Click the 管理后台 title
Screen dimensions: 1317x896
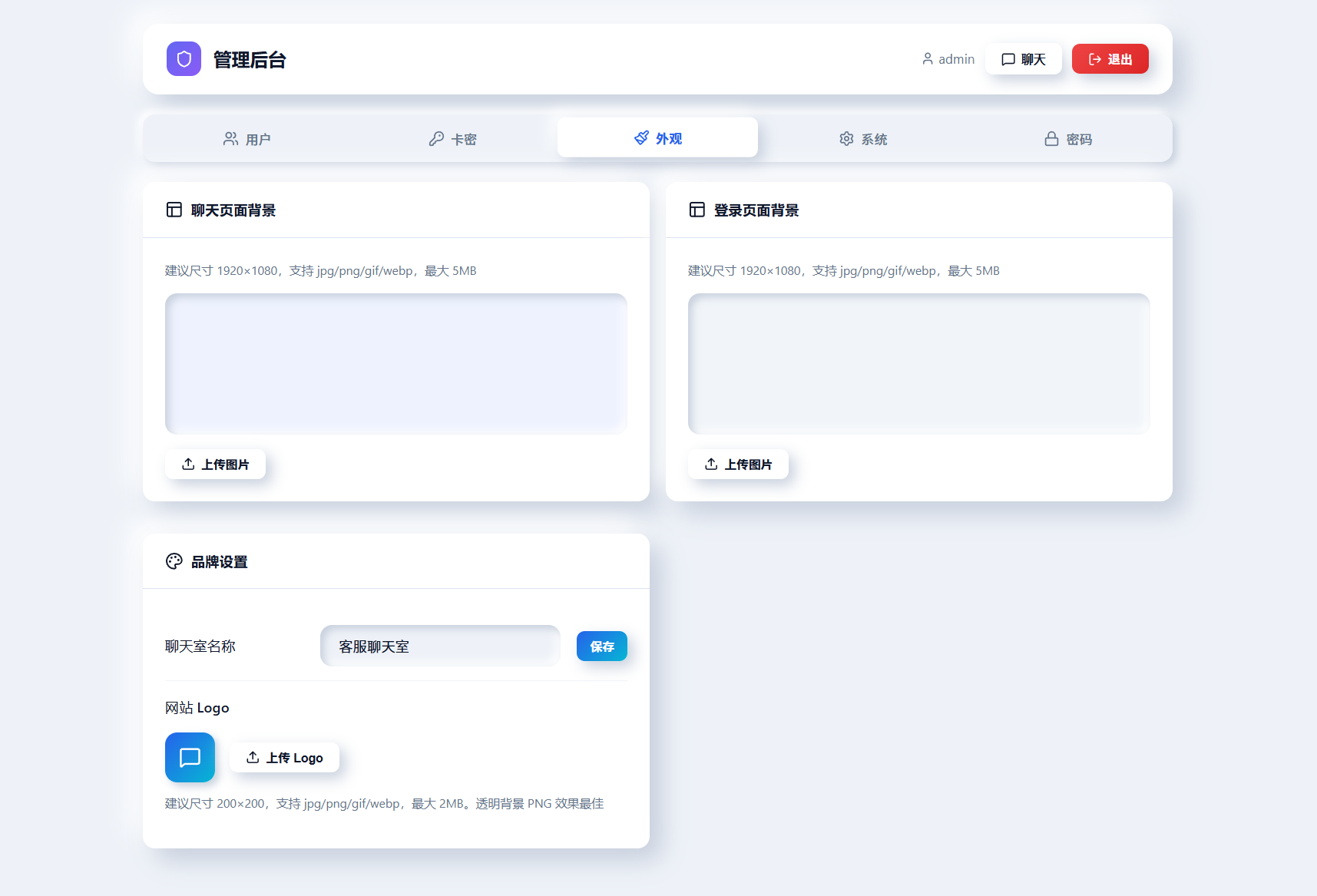(250, 60)
